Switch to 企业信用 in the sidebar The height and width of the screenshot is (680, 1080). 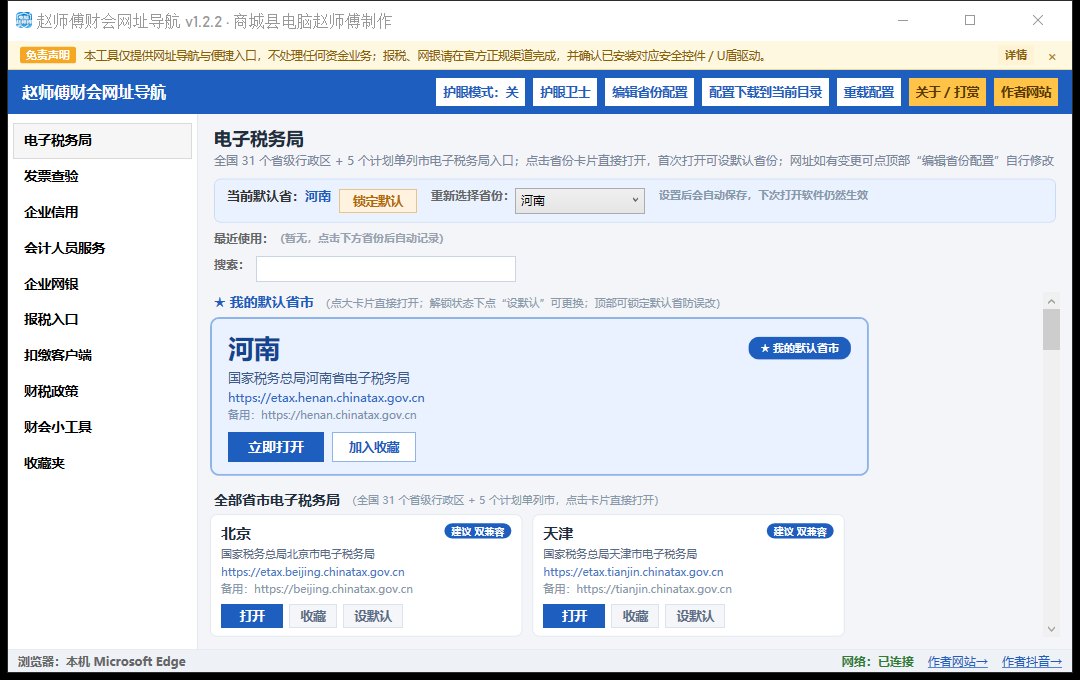click(103, 212)
